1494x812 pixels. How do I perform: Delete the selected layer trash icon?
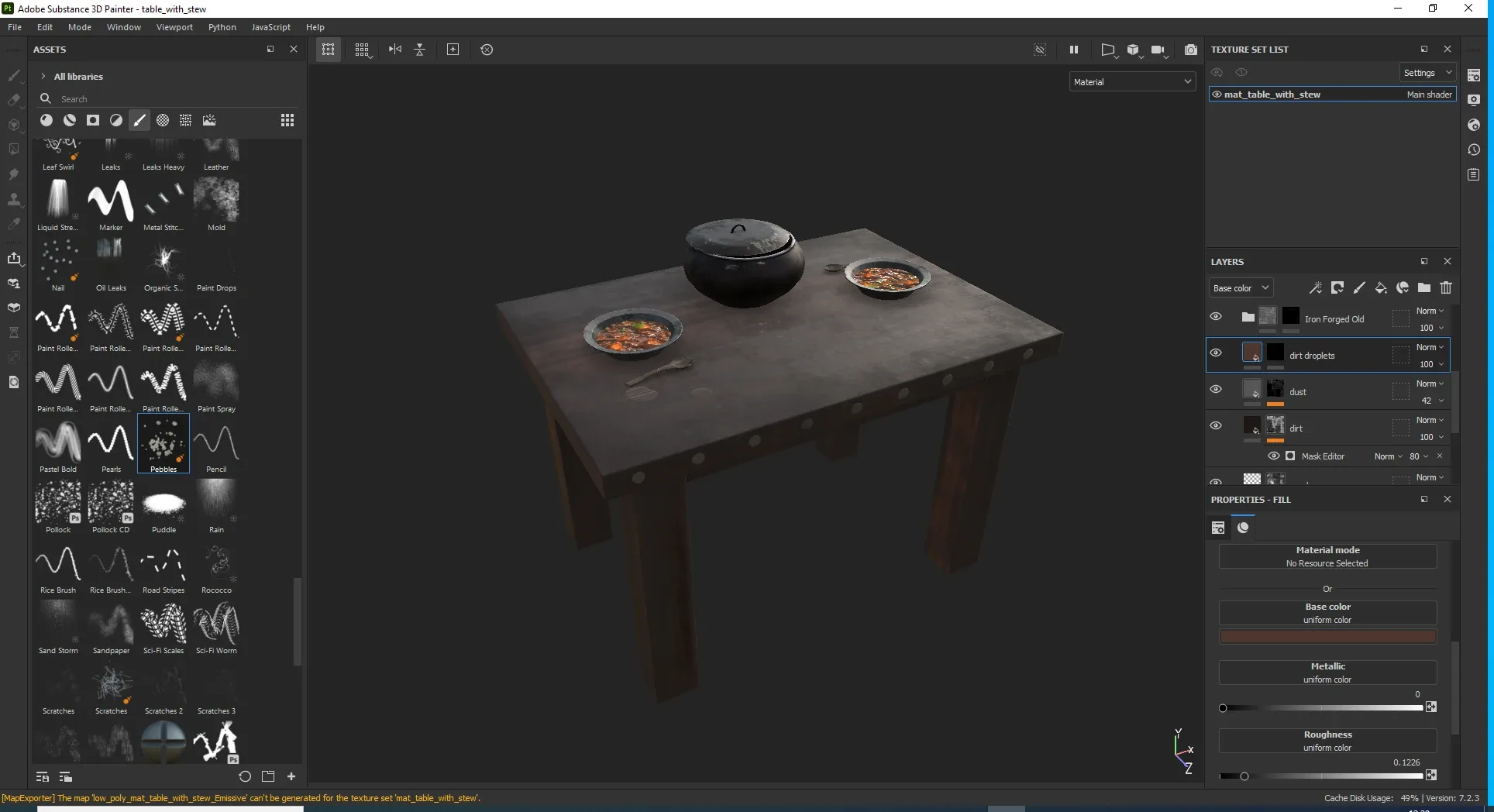(1446, 287)
